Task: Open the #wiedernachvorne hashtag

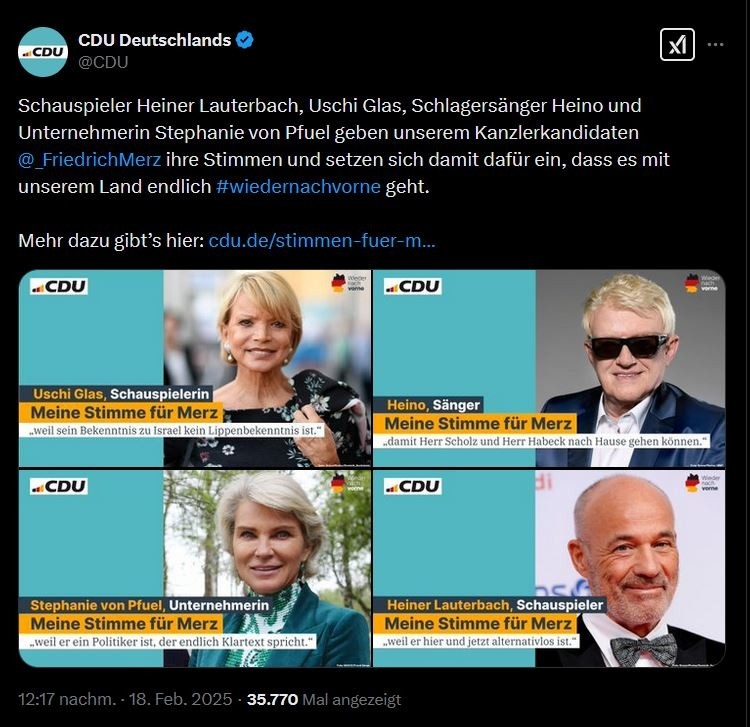Action: pos(298,187)
